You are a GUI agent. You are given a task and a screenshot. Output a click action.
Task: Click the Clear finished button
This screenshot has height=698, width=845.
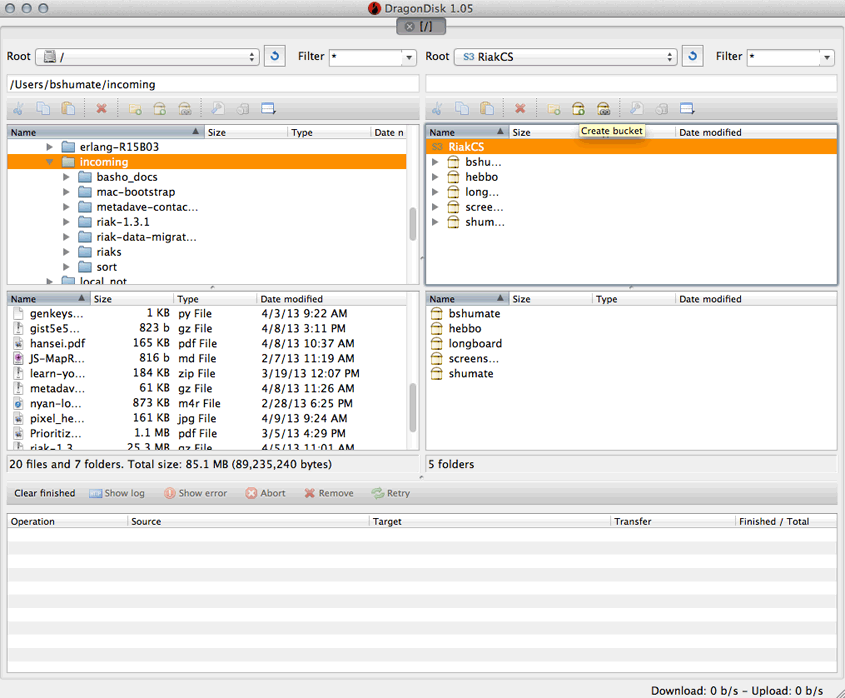pos(44,493)
